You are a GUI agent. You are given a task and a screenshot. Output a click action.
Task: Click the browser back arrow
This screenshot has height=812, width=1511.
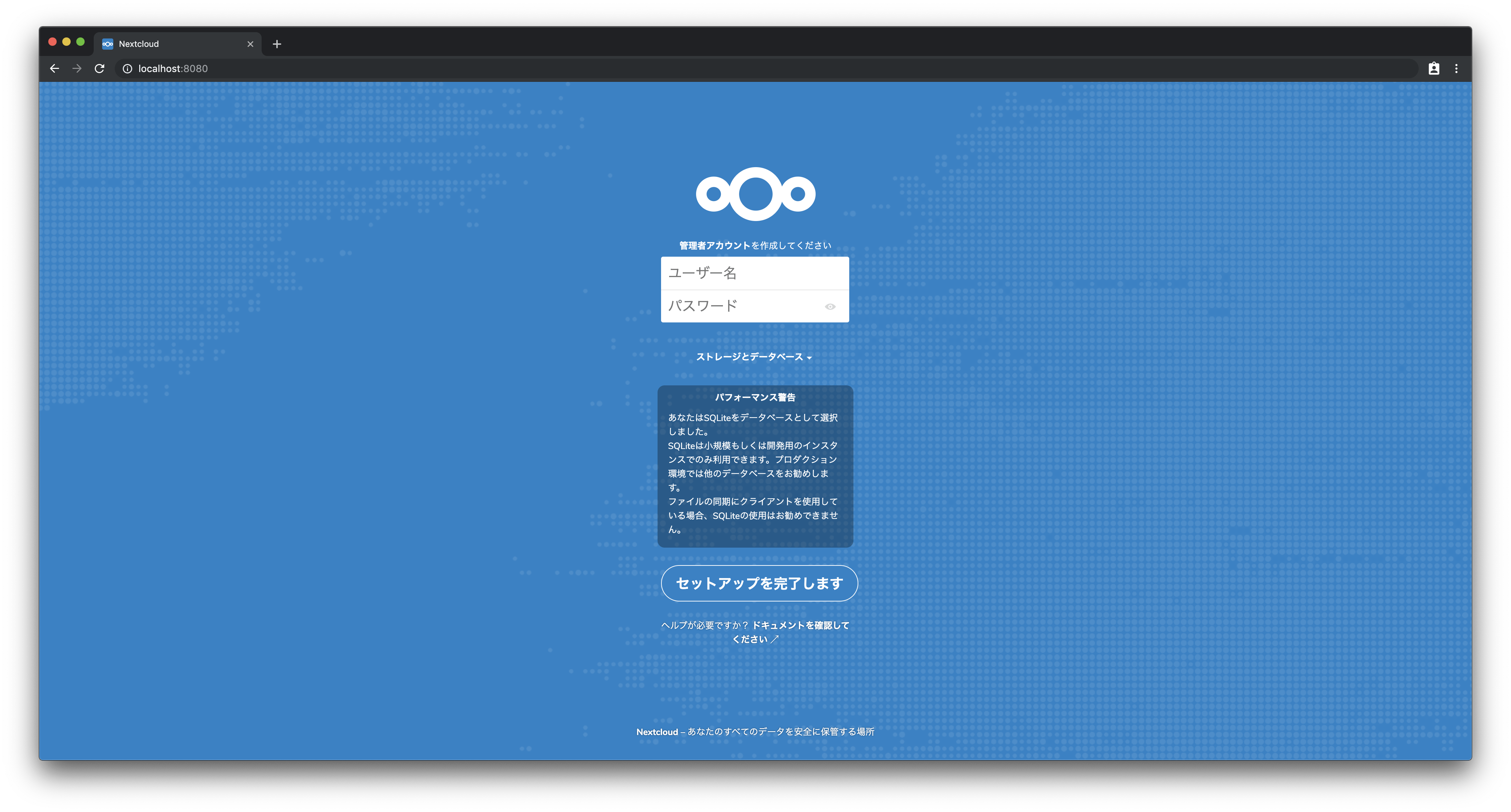tap(55, 69)
